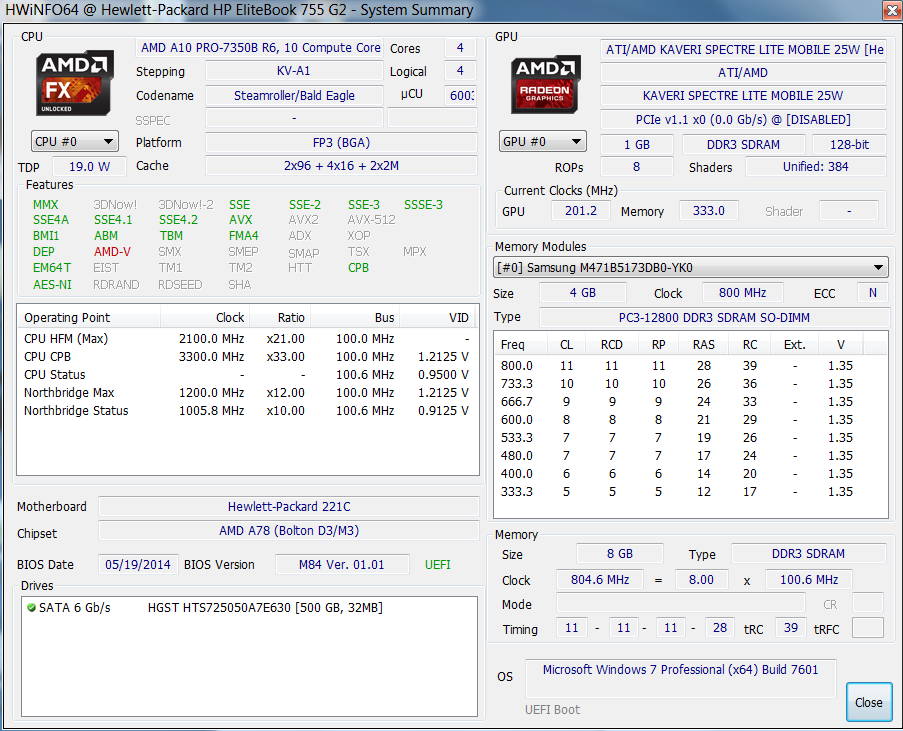
Task: Click the red AMD-V feature flag
Action: click(x=112, y=252)
